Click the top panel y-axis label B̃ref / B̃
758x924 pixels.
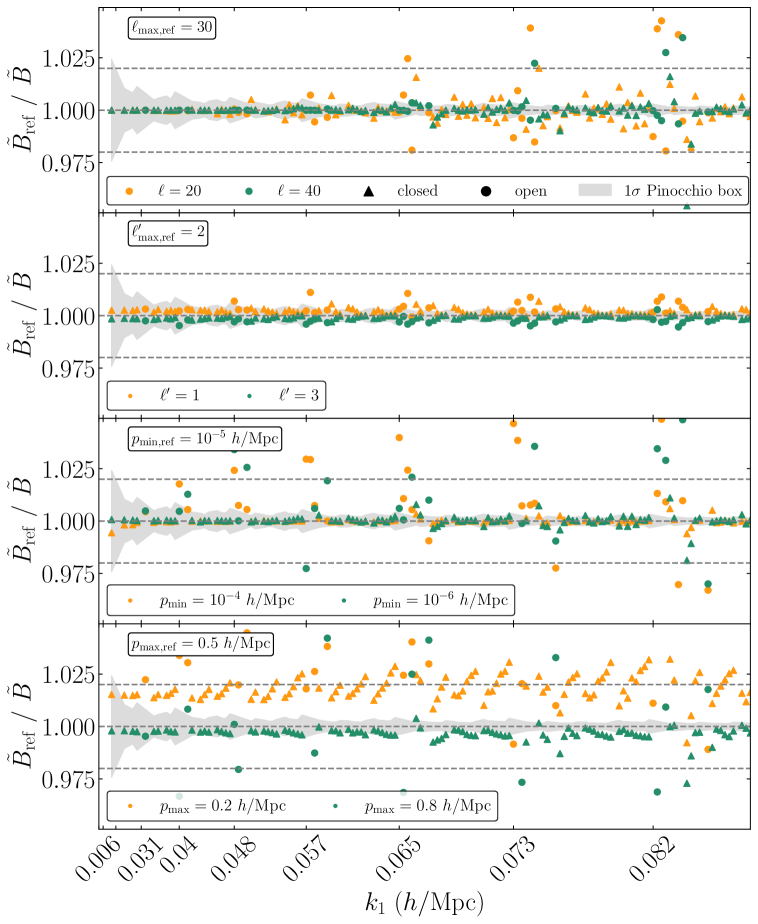23,110
